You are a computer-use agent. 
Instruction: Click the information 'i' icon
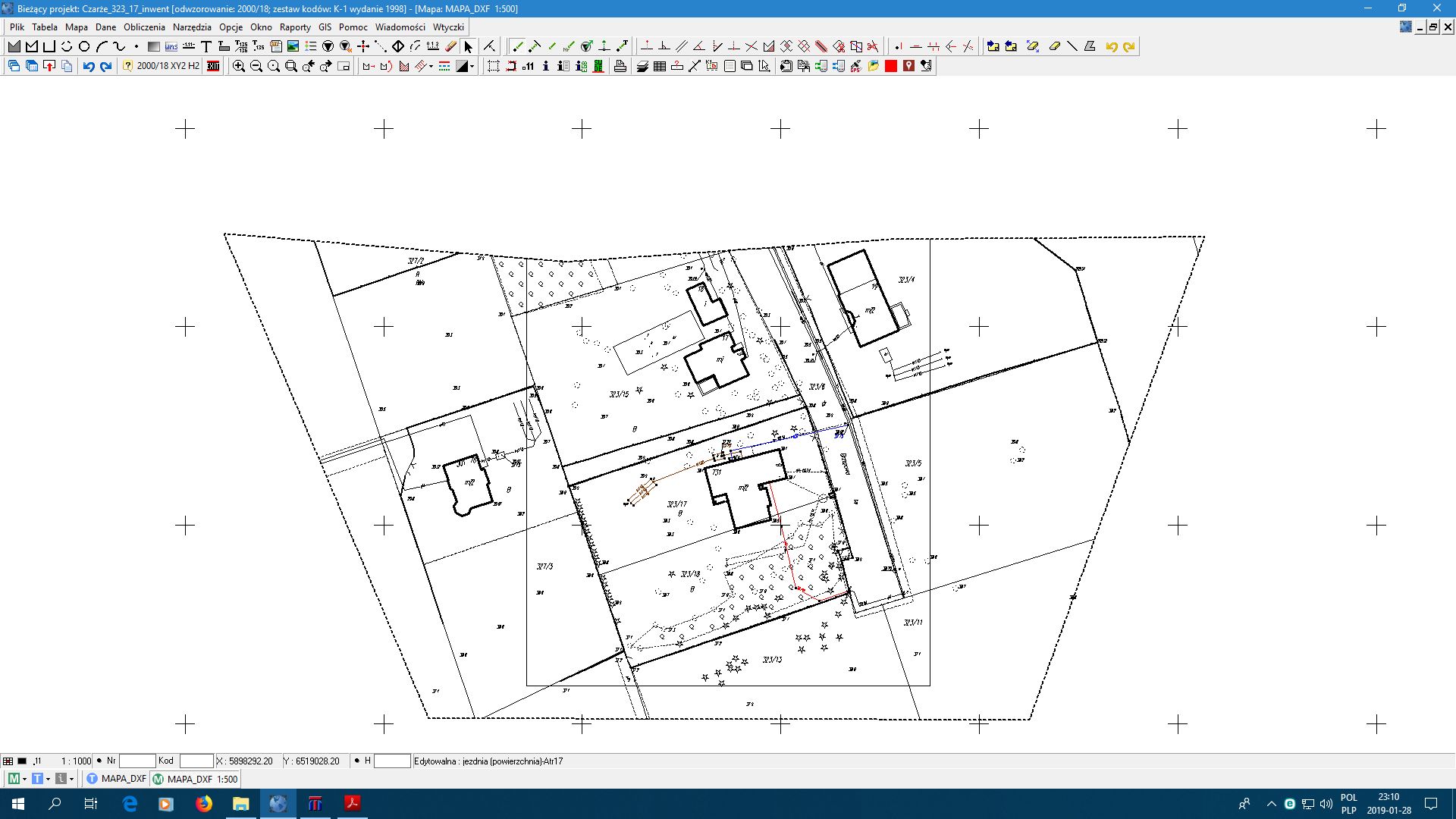point(545,66)
